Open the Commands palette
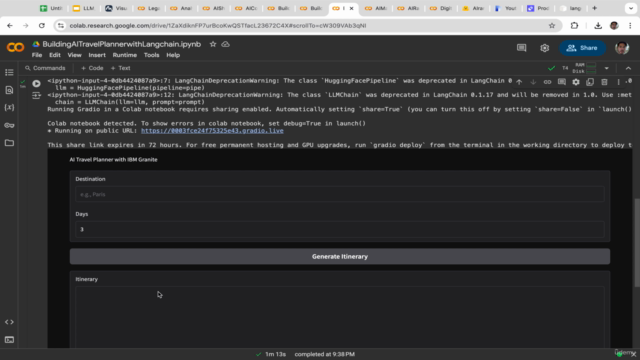 (45, 68)
